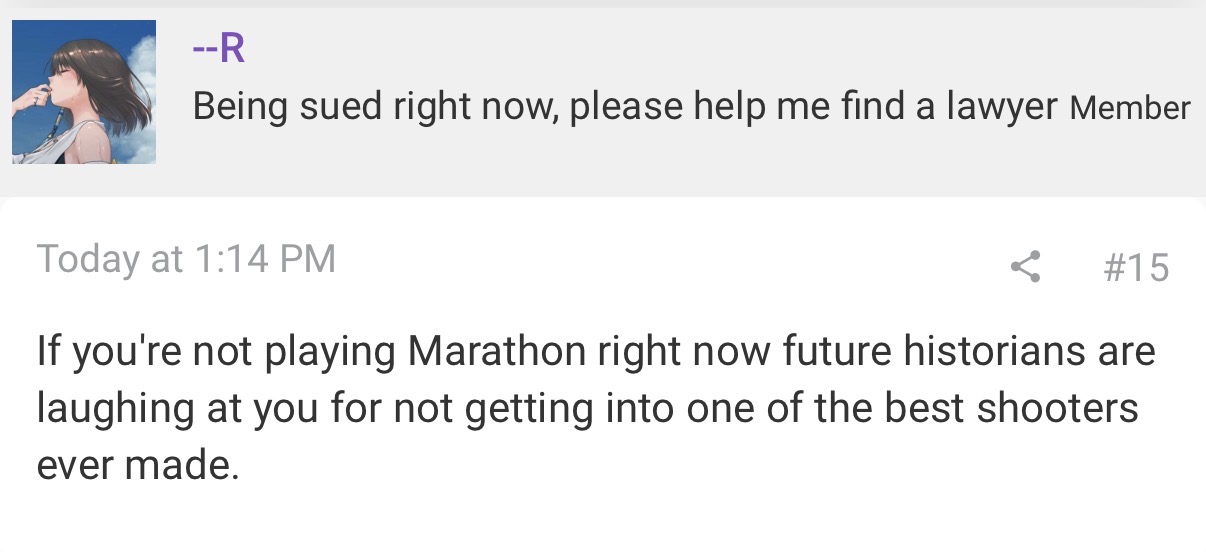The image size is (1206, 552).
Task: Click the word "laughing" in the post
Action: (x=115, y=409)
